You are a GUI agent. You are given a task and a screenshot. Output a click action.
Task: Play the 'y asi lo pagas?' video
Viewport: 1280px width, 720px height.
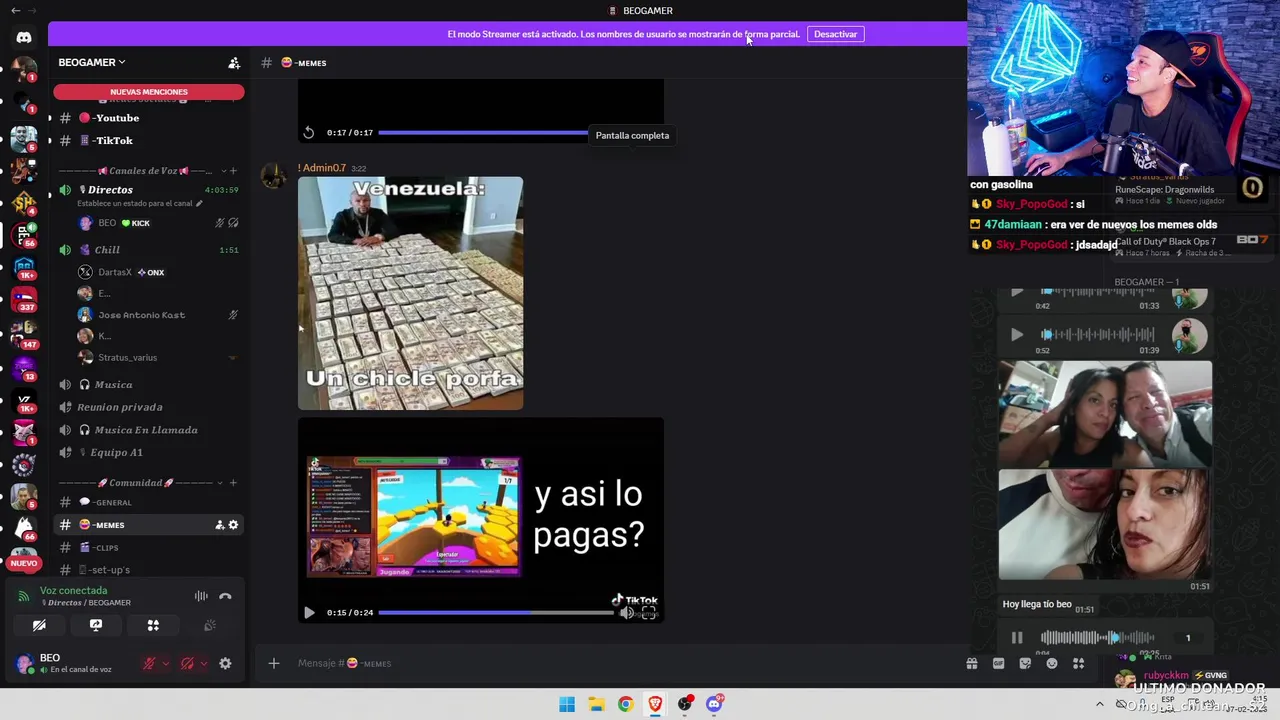tap(309, 612)
